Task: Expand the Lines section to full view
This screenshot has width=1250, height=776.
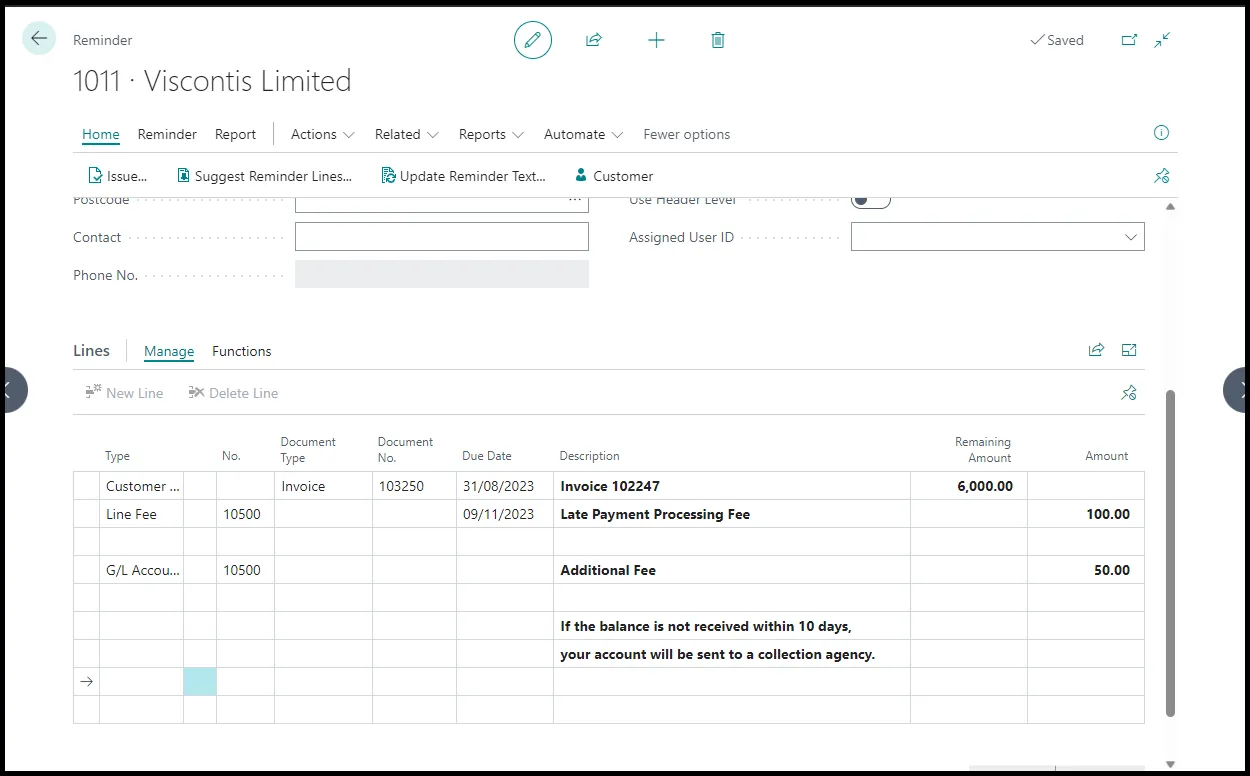Action: [x=1129, y=350]
